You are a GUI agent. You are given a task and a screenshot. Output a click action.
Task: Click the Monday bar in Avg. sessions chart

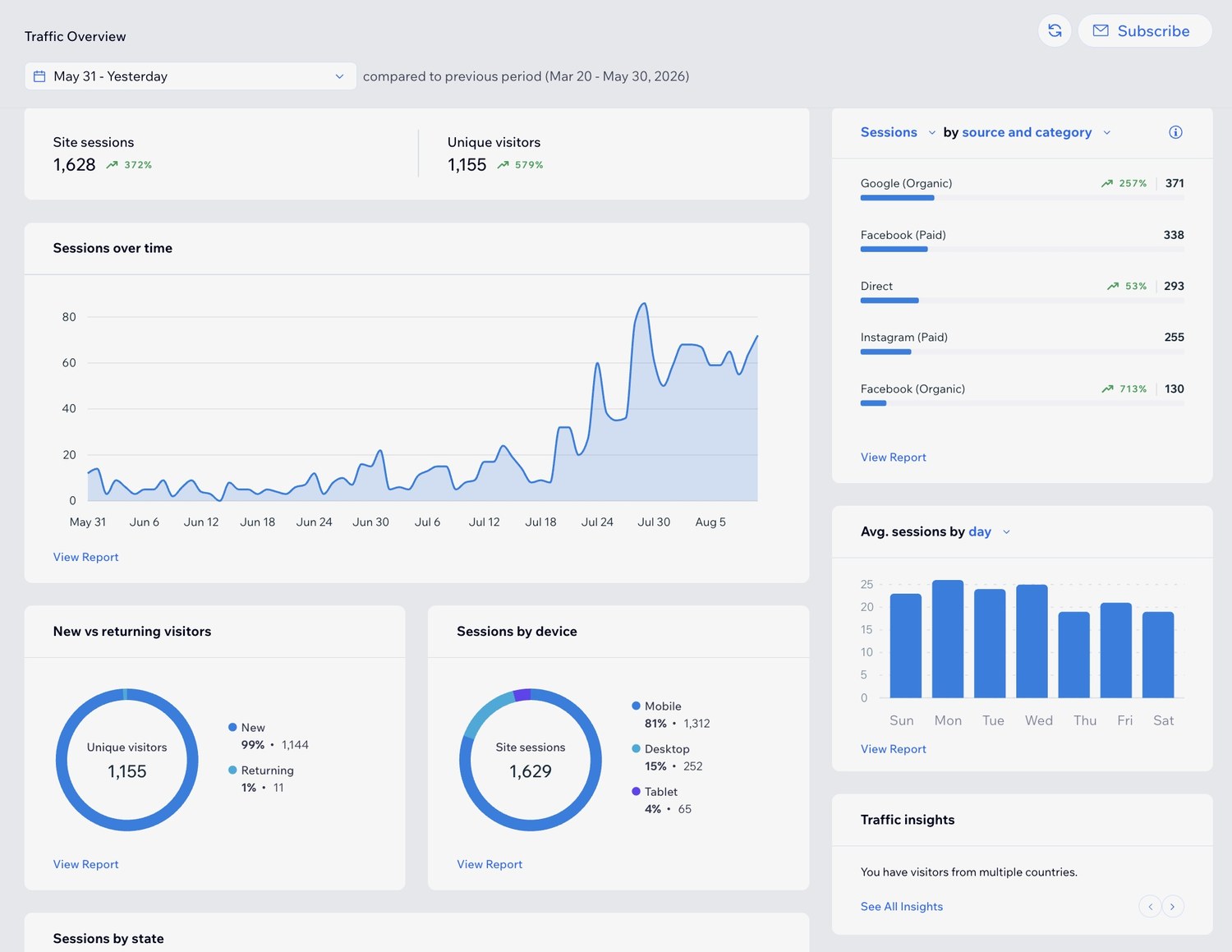click(948, 639)
